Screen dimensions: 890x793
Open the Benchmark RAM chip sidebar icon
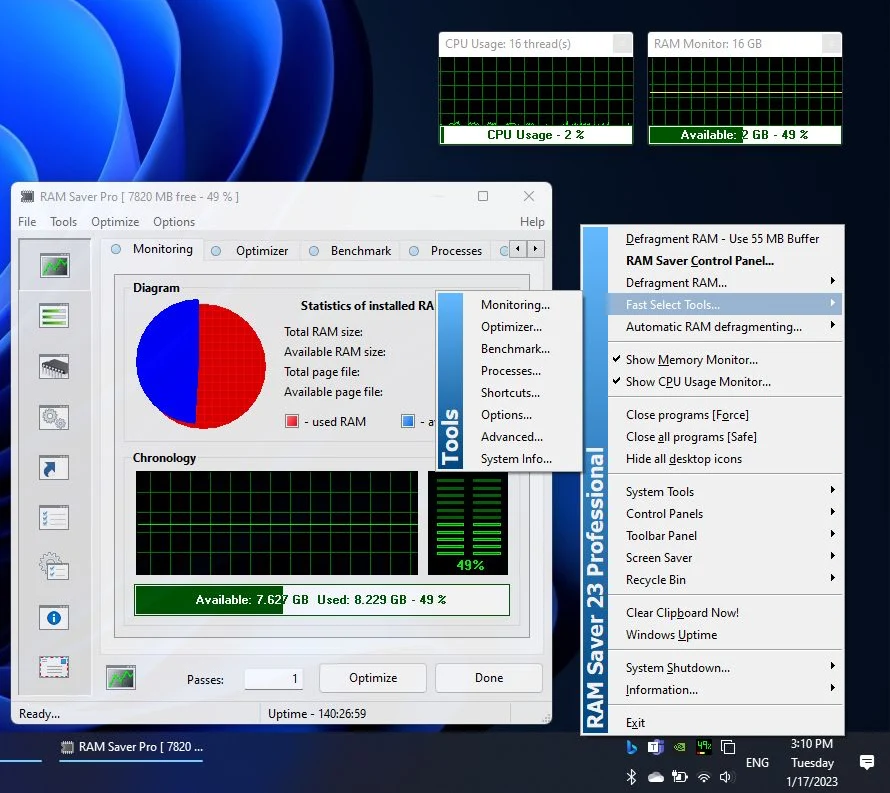[54, 366]
